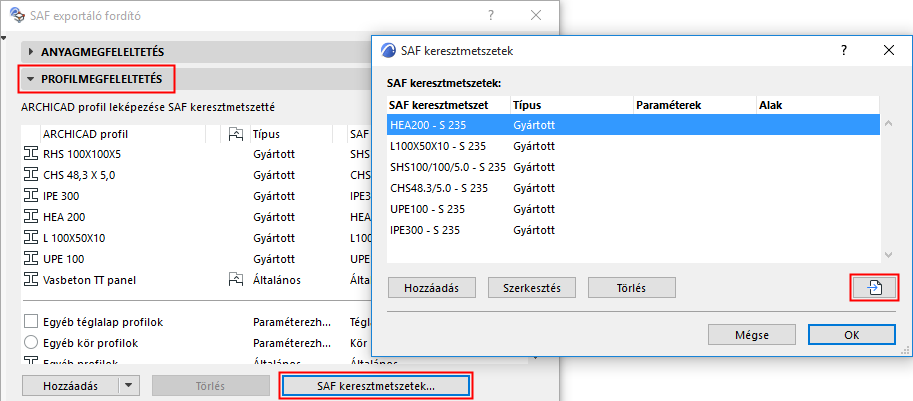Select the UPE100 - S 235 row

point(633,209)
